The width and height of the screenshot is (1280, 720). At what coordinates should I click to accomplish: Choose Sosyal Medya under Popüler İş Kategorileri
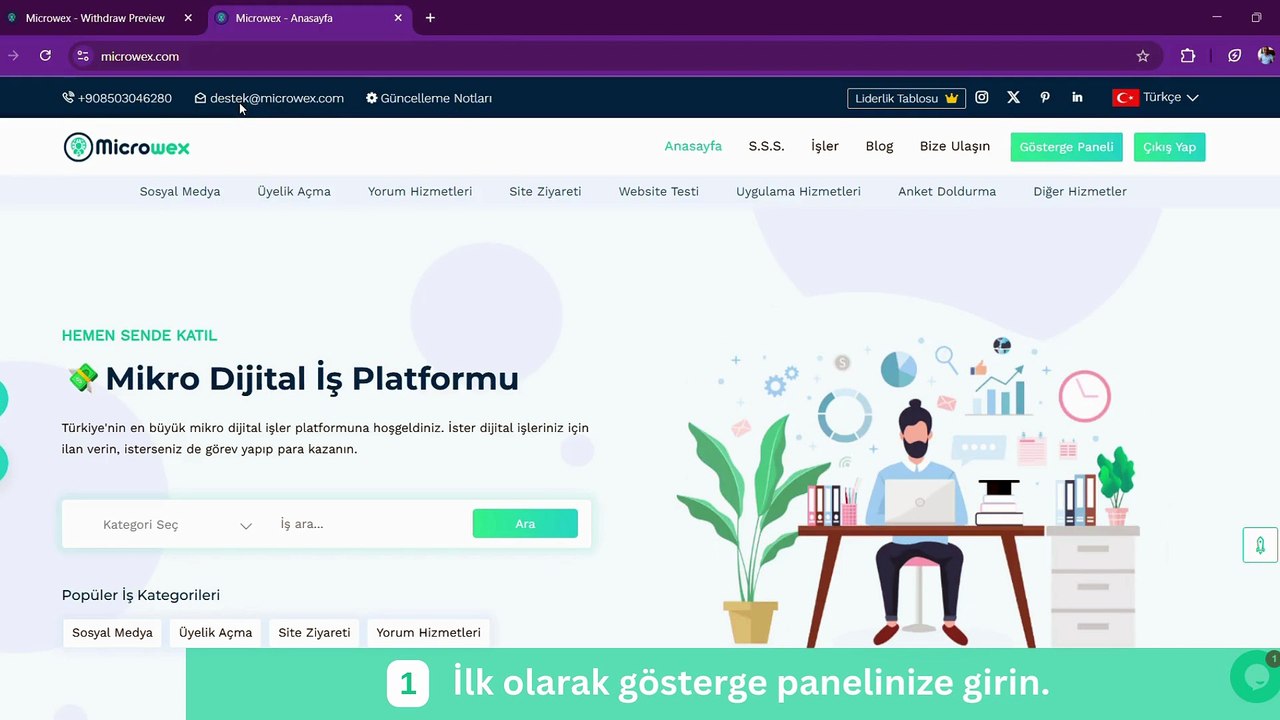[x=112, y=632]
